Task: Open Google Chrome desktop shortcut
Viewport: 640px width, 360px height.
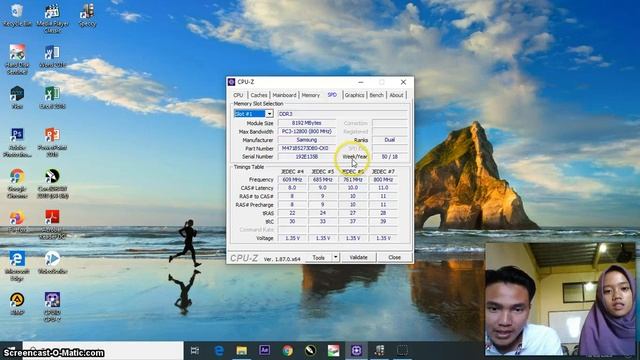Action: [17, 183]
